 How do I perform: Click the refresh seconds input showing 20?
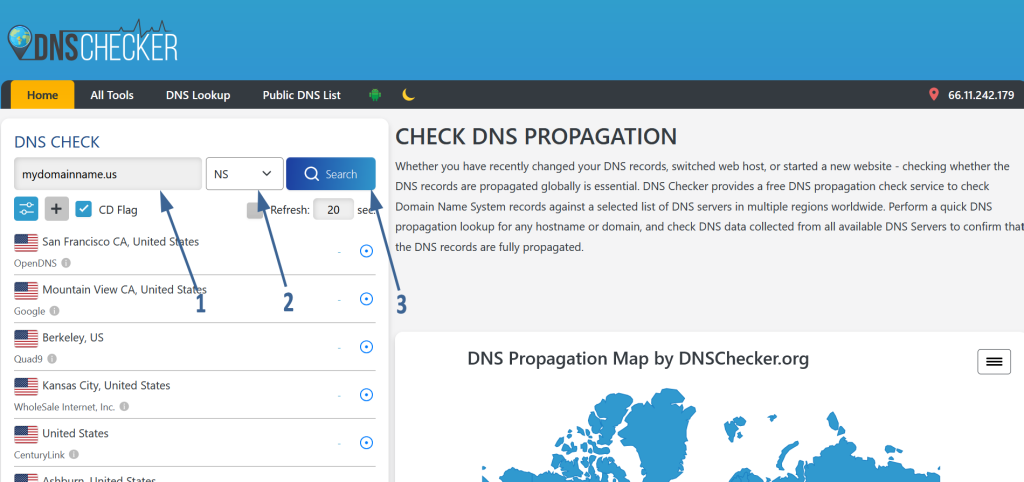333,210
